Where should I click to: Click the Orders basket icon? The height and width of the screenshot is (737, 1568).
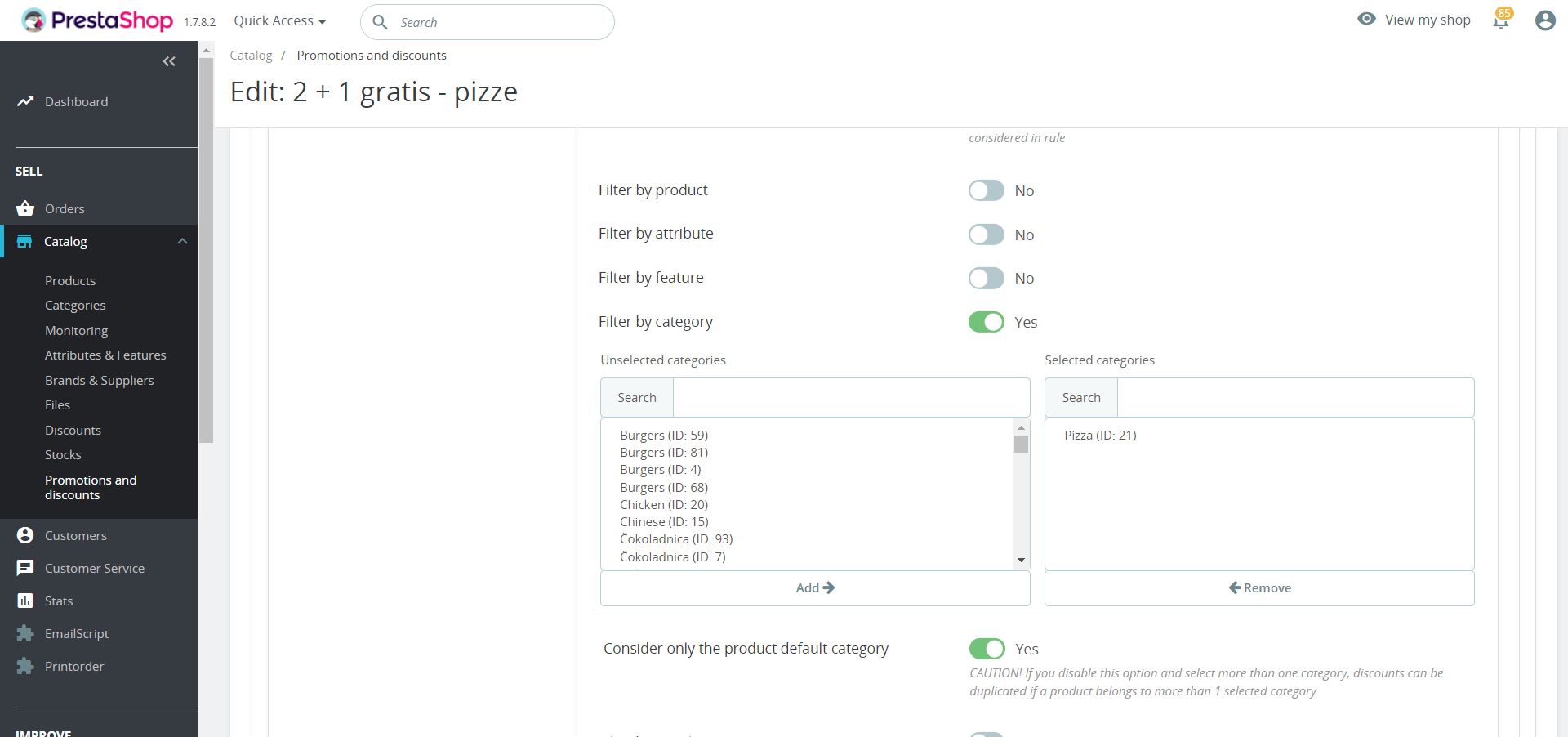25,208
